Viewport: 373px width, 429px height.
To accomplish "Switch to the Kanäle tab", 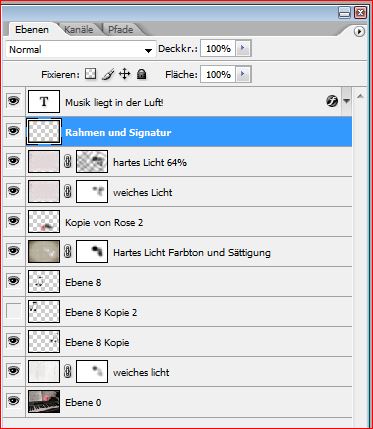I will (79, 29).
